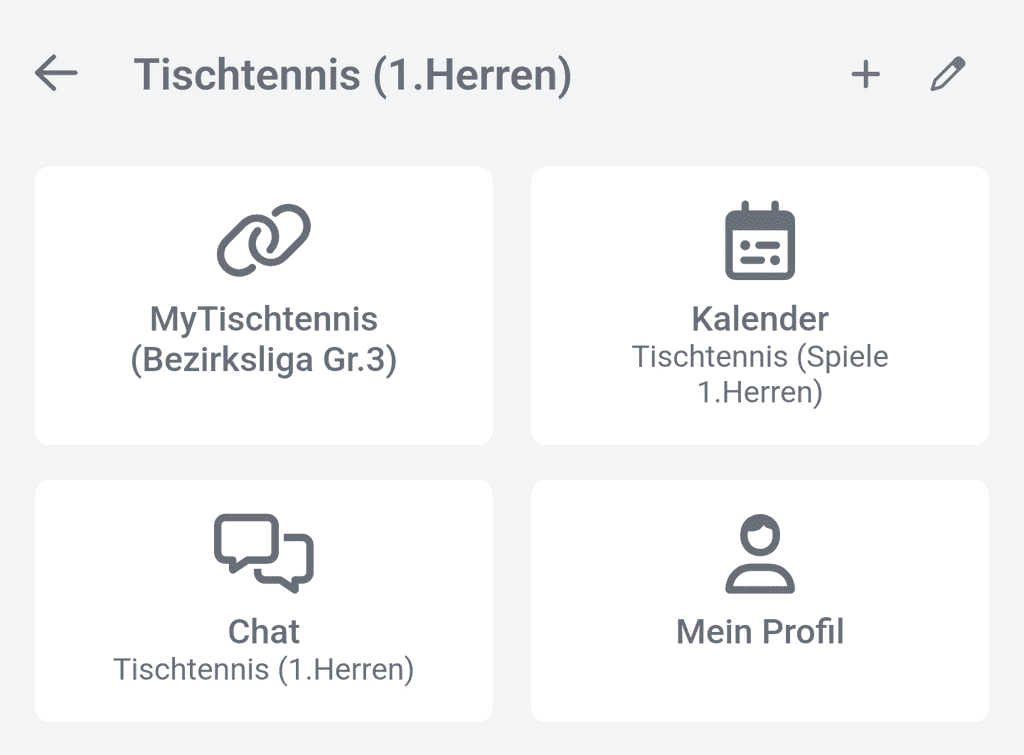The width and height of the screenshot is (1024, 755).
Task: Click the chat bubbles icon
Action: [x=264, y=553]
